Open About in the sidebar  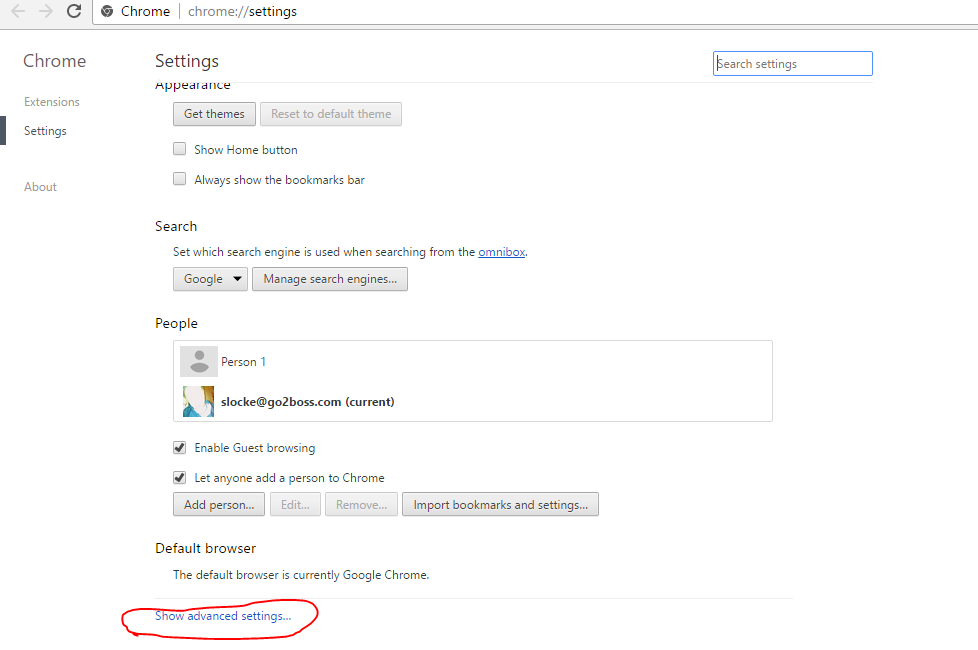coord(40,187)
